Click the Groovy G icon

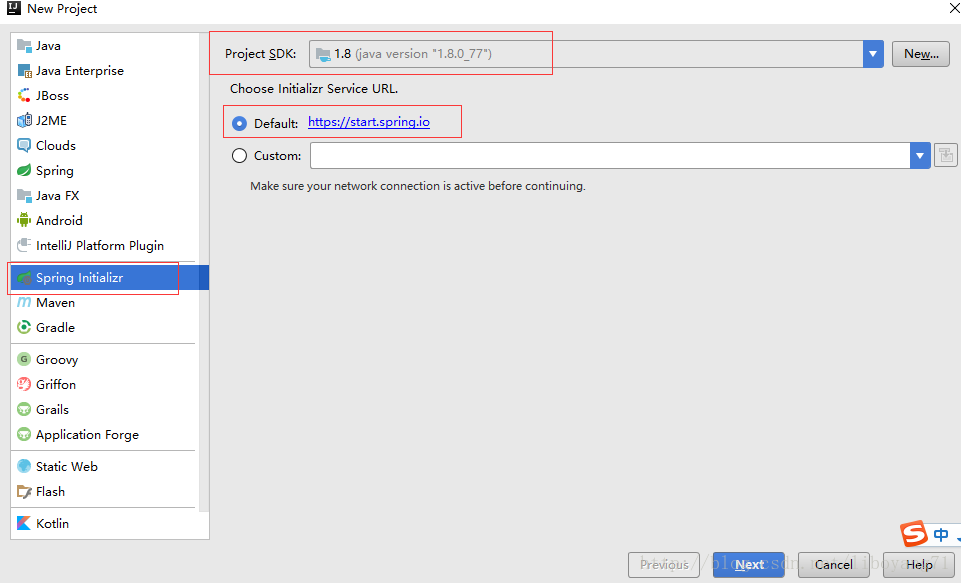[24, 359]
